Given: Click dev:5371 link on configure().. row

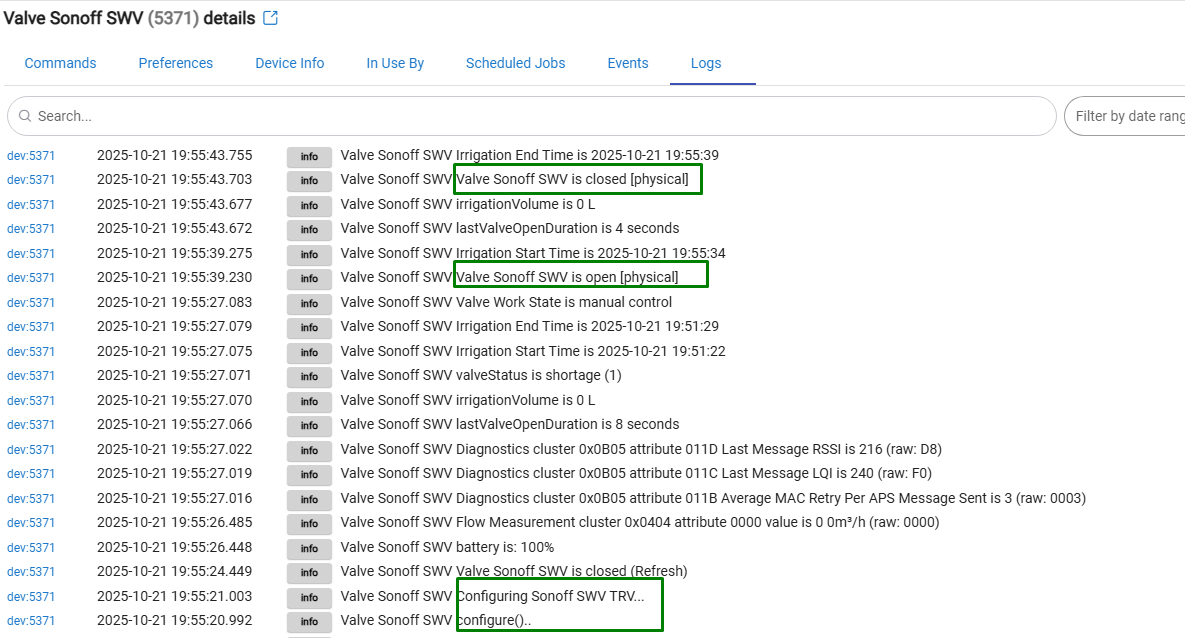Looking at the screenshot, I should (31, 621).
